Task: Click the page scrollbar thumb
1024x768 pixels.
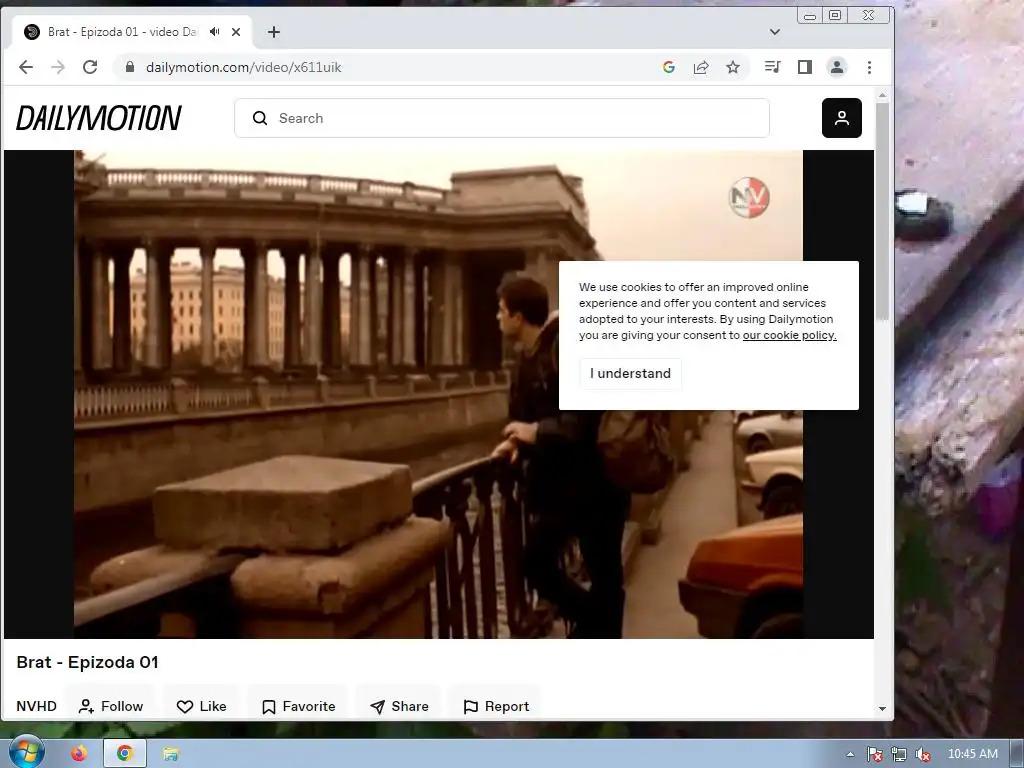Action: [882, 212]
